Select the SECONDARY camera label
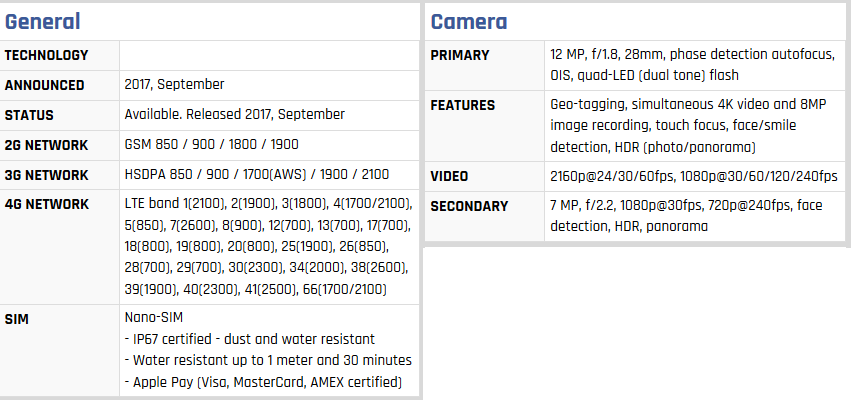The image size is (851, 400). (x=469, y=206)
